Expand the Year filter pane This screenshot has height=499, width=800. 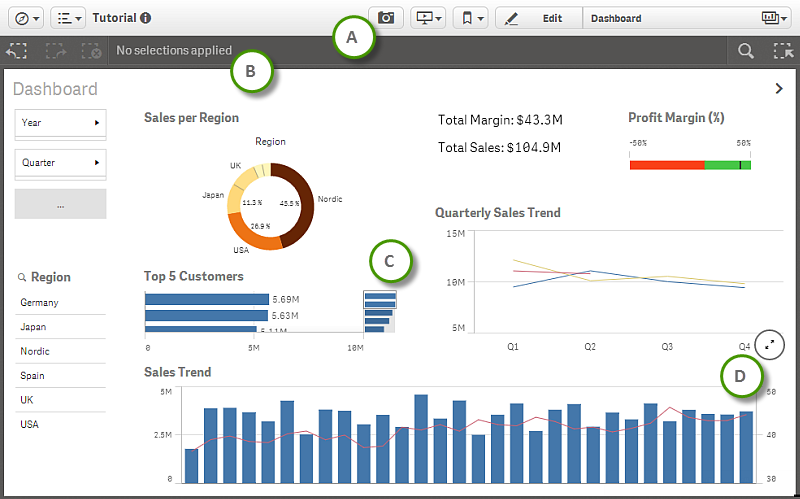[x=60, y=122]
